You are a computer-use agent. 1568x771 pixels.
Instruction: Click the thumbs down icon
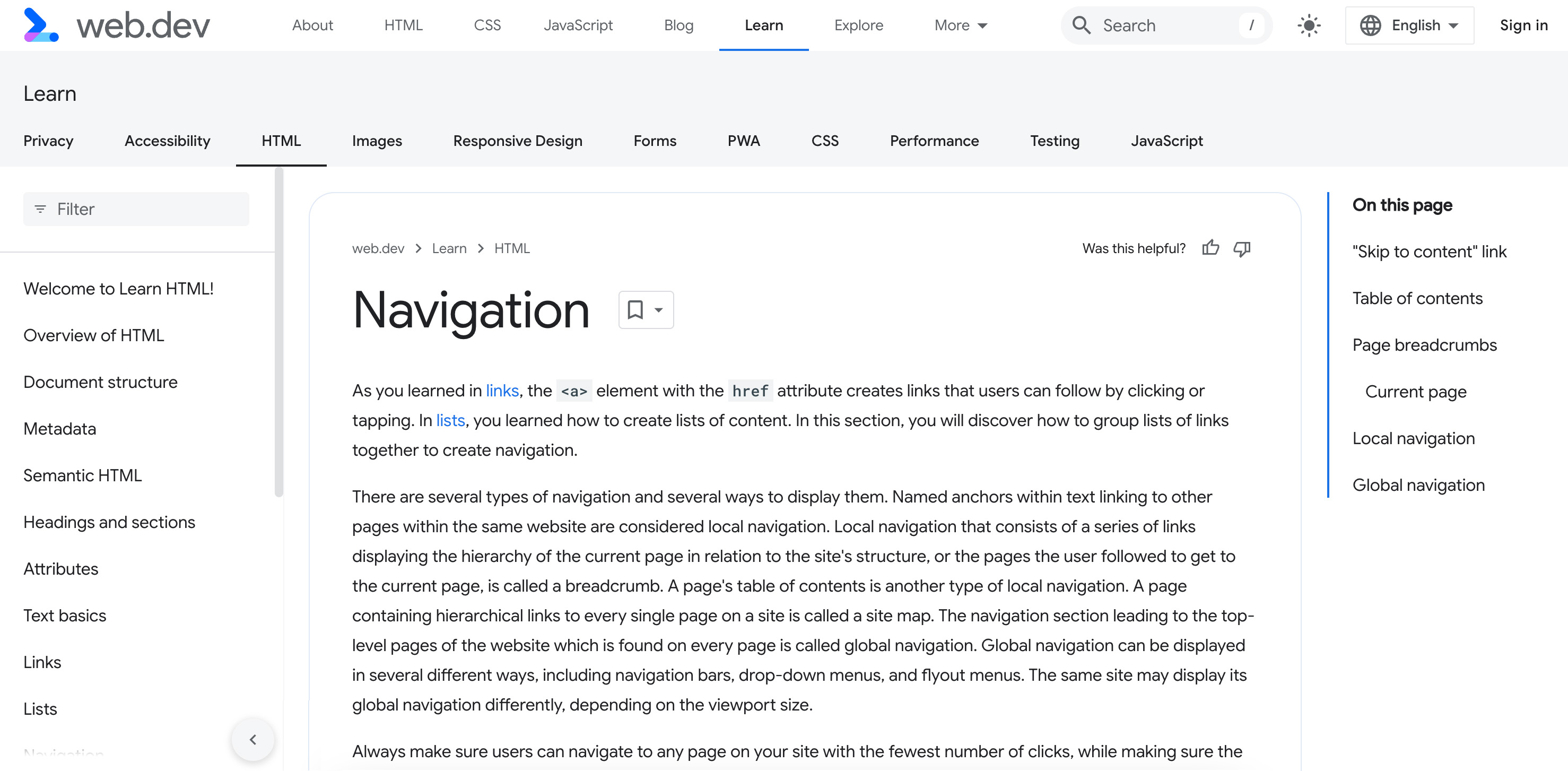coord(1243,249)
